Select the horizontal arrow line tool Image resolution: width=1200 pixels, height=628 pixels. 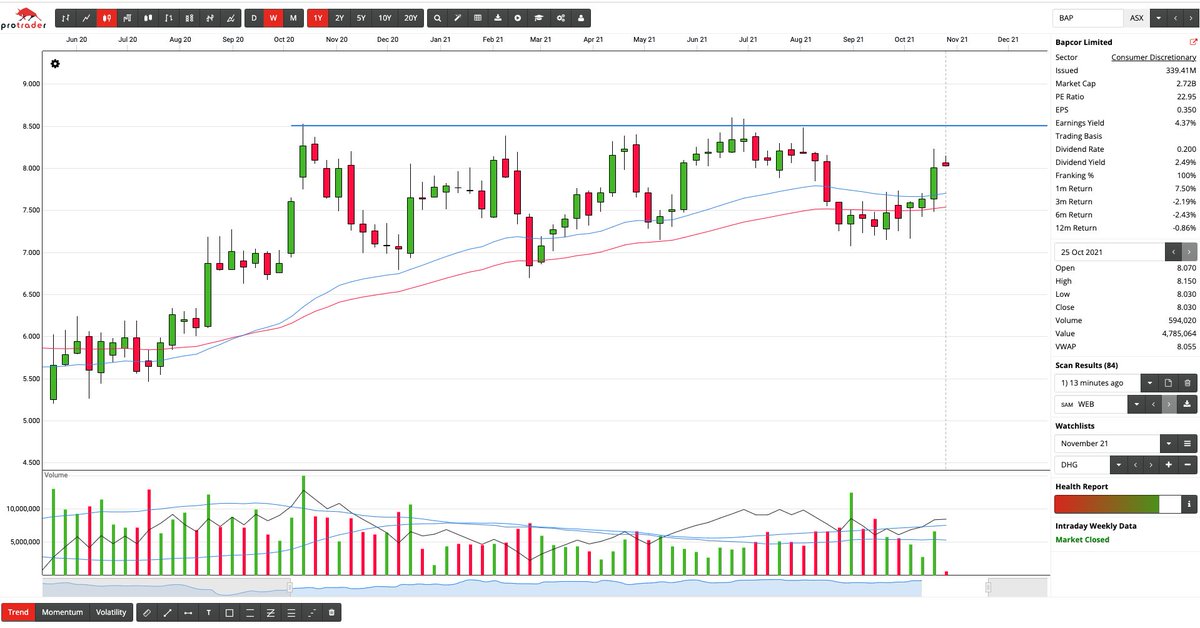click(188, 612)
